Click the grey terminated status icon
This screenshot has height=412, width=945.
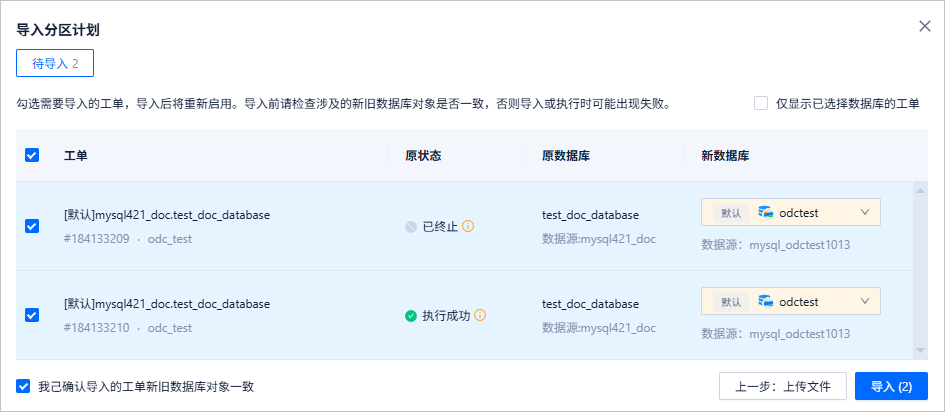[411, 227]
